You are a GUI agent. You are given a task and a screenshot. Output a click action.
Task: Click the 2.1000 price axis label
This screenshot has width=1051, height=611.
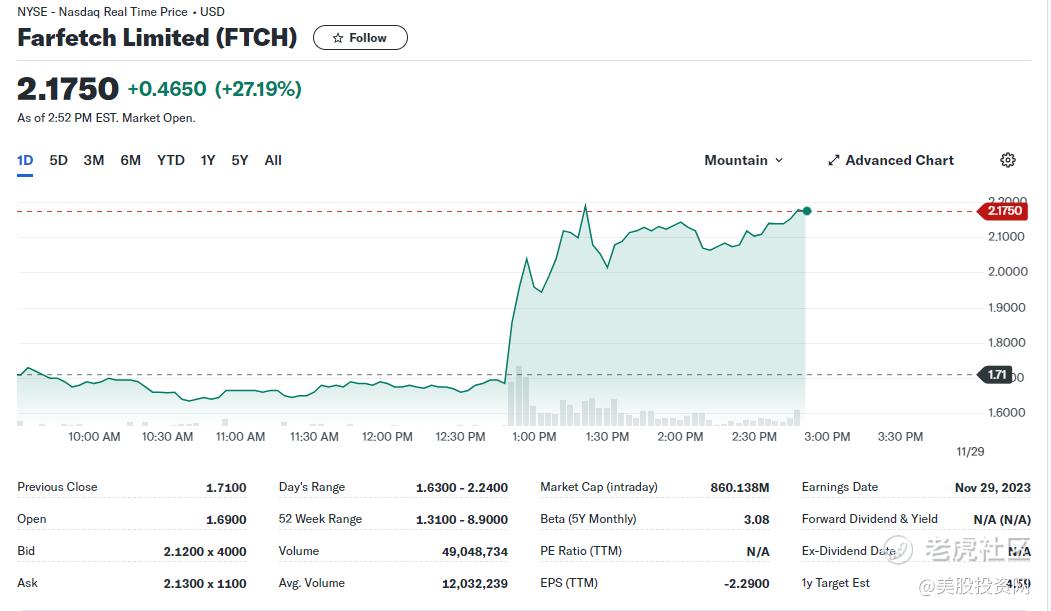click(1006, 236)
